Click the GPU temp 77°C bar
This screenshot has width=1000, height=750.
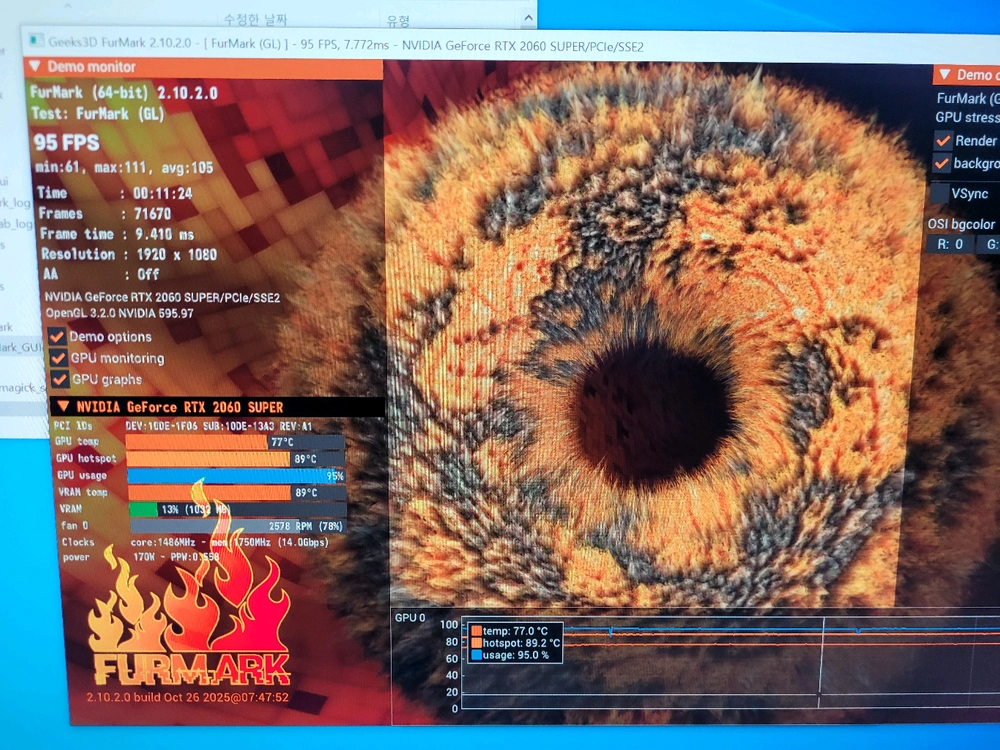tap(235, 442)
